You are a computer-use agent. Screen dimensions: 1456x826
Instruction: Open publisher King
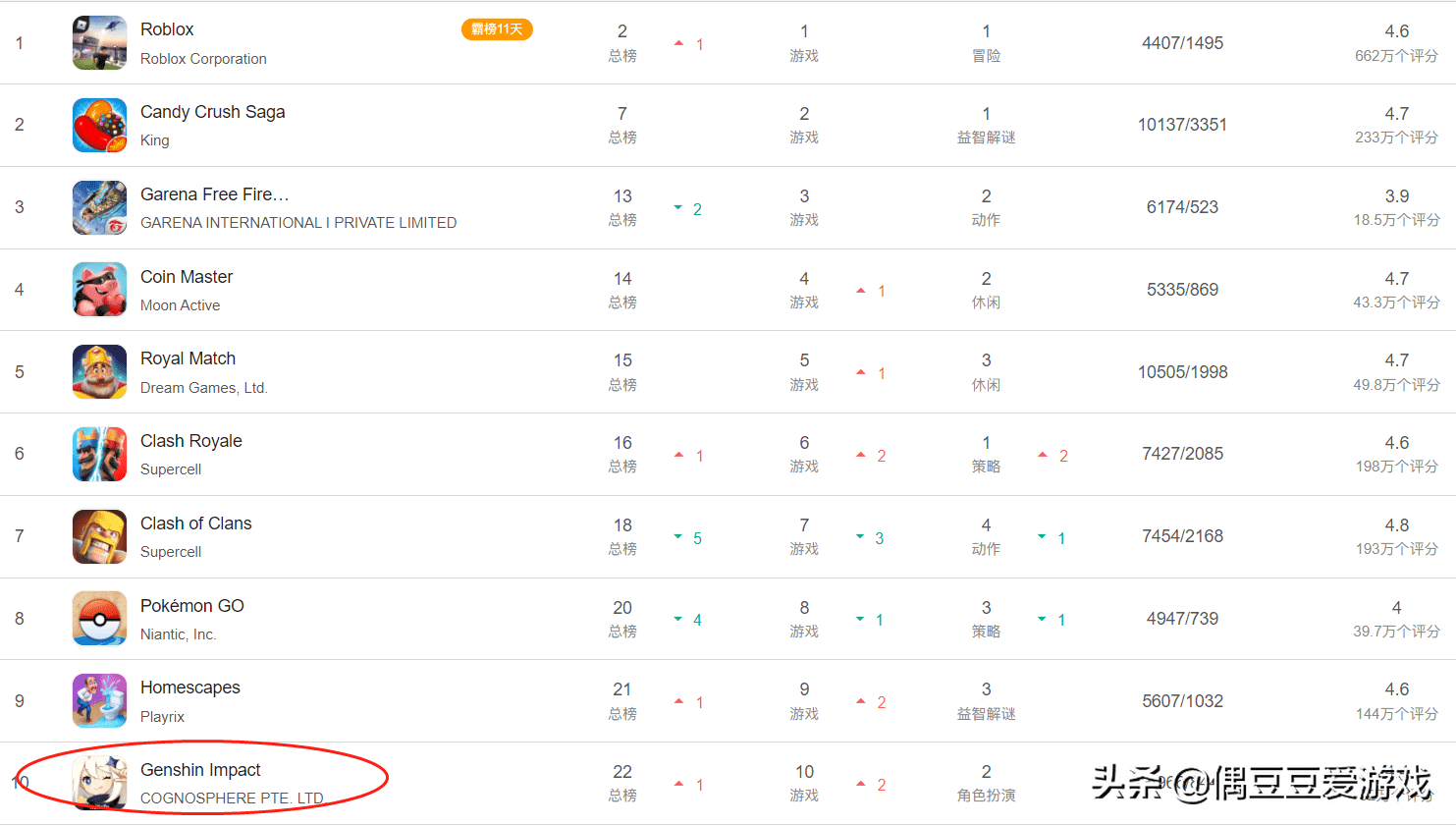155,140
